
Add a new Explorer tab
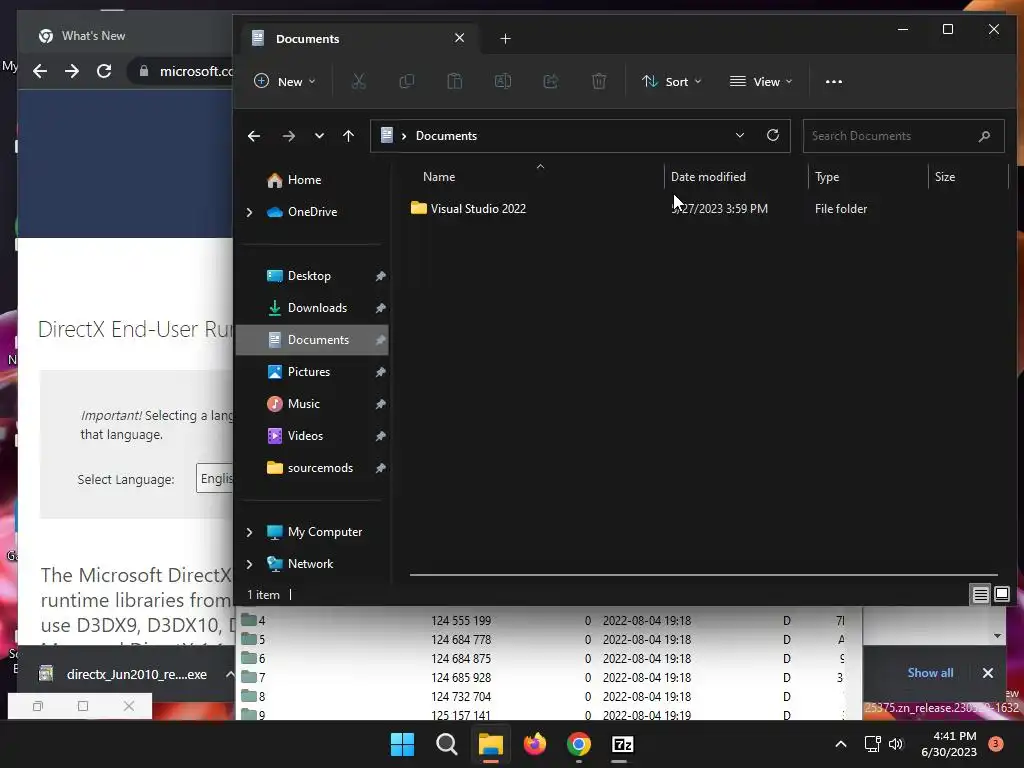pyautogui.click(x=505, y=39)
